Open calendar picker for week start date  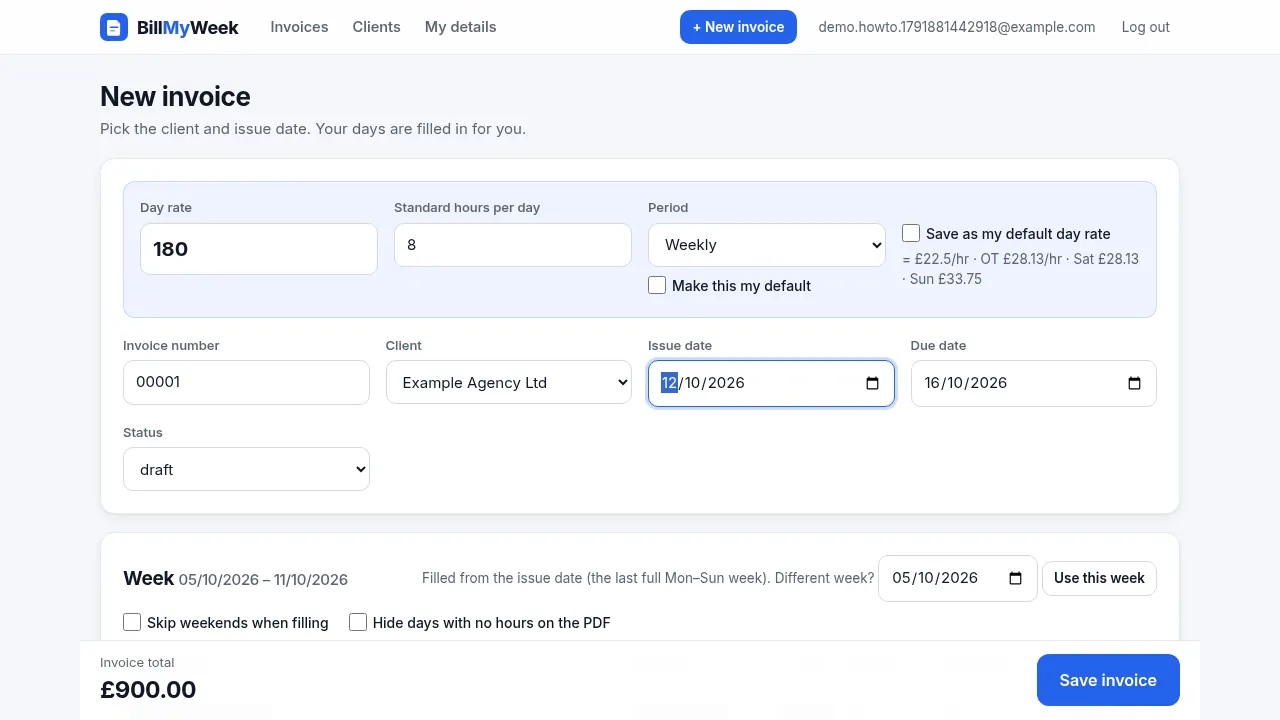coord(1015,578)
